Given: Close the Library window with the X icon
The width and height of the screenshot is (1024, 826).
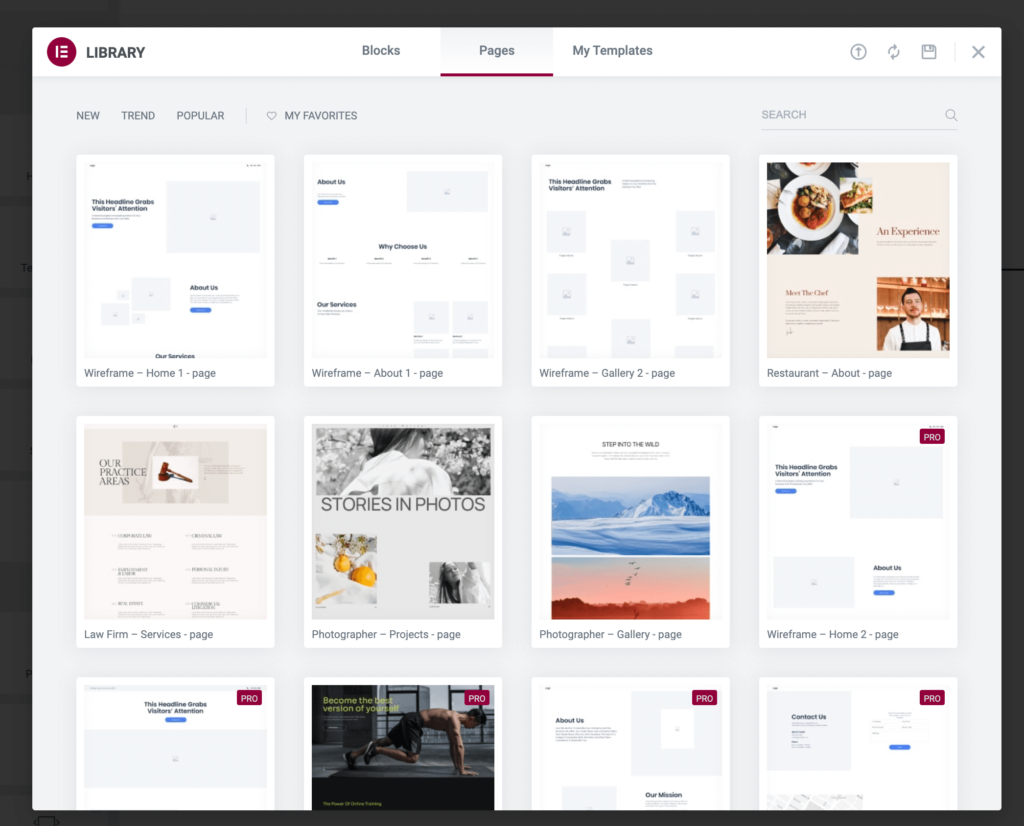Looking at the screenshot, I should (978, 51).
